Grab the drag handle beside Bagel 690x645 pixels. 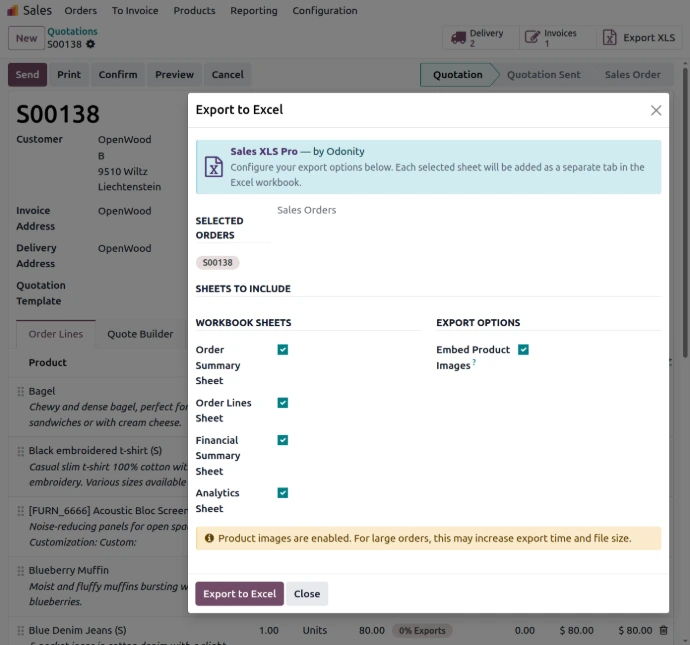pyautogui.click(x=20, y=391)
